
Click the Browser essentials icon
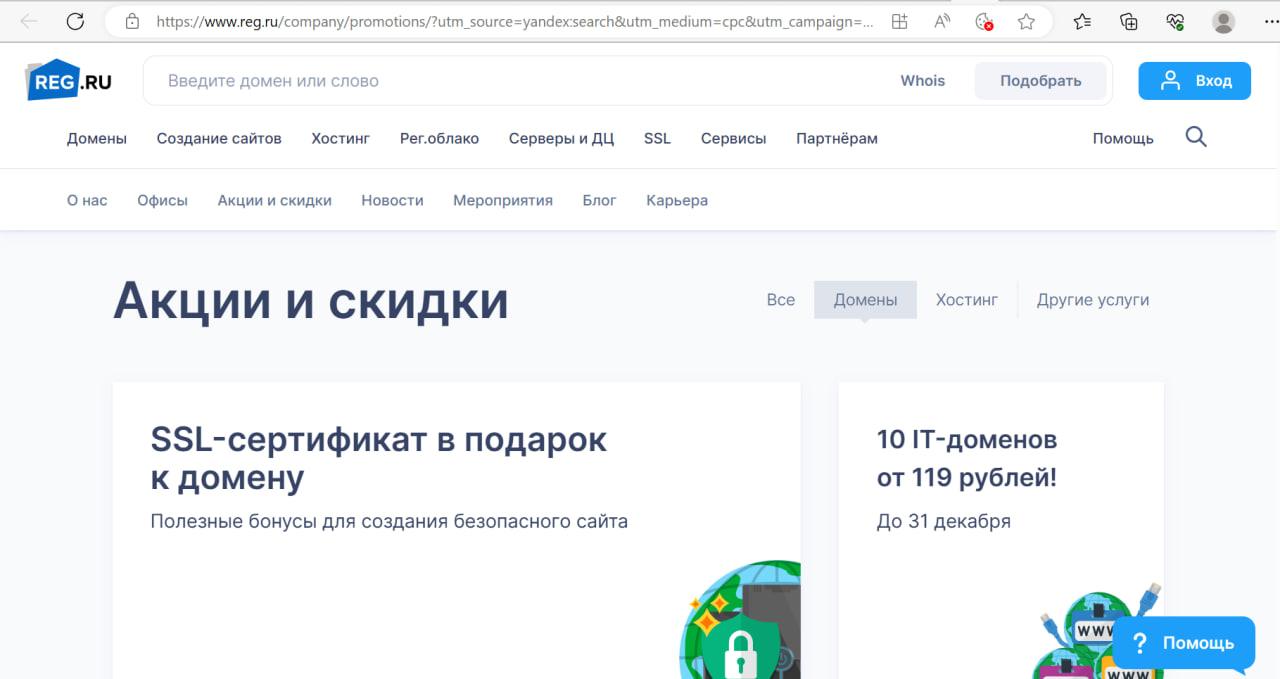click(x=1175, y=20)
